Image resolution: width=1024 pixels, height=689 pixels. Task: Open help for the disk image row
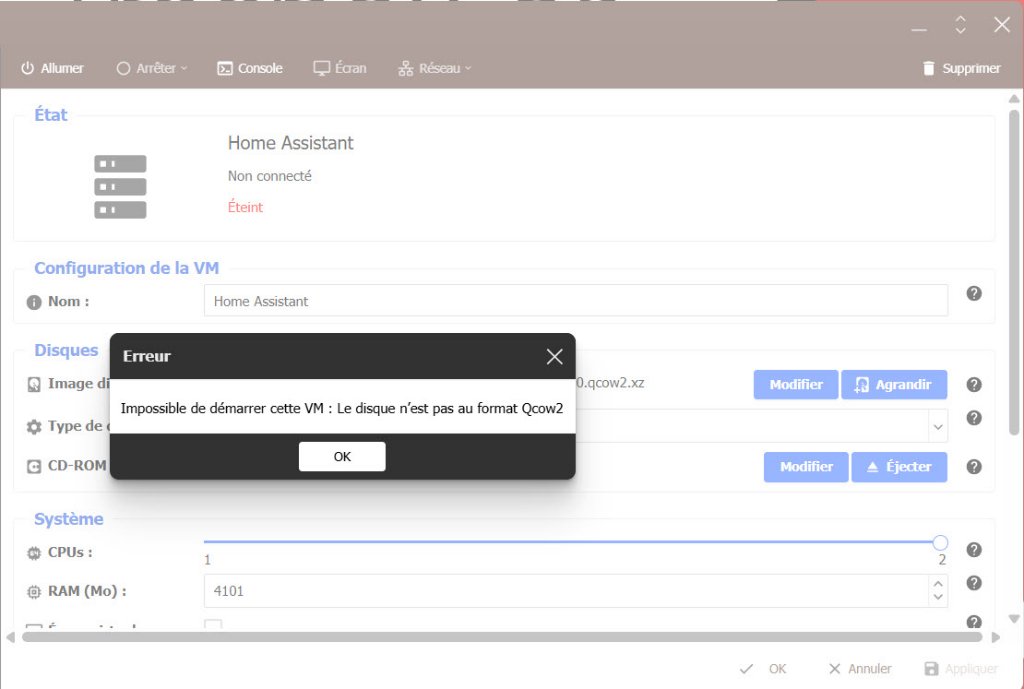pos(974,385)
